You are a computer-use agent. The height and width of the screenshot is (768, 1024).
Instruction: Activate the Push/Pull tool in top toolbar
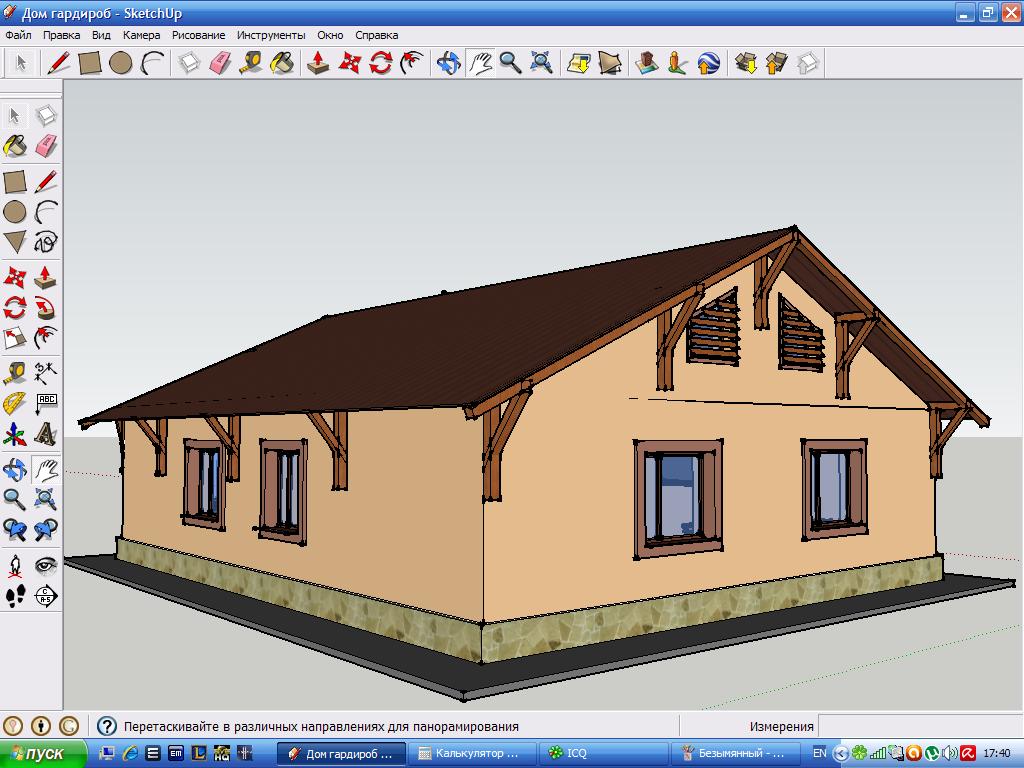(x=318, y=63)
